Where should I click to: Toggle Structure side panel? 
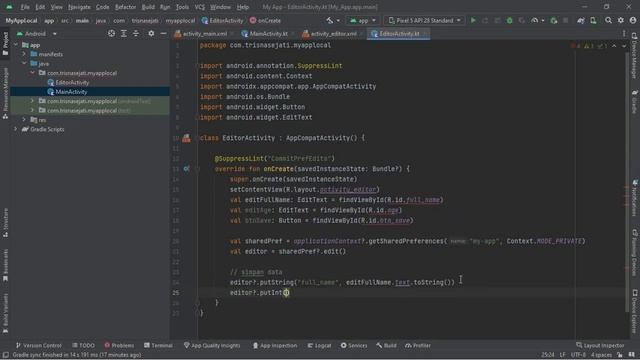coord(5,222)
